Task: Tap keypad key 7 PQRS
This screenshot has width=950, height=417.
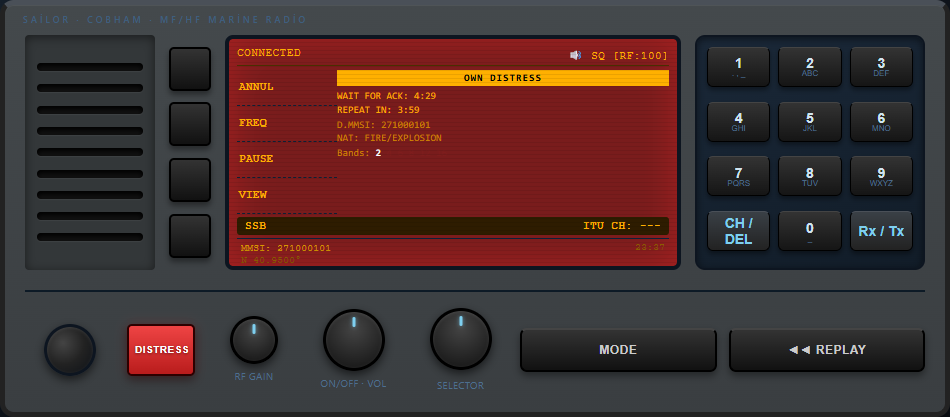Action: (738, 176)
